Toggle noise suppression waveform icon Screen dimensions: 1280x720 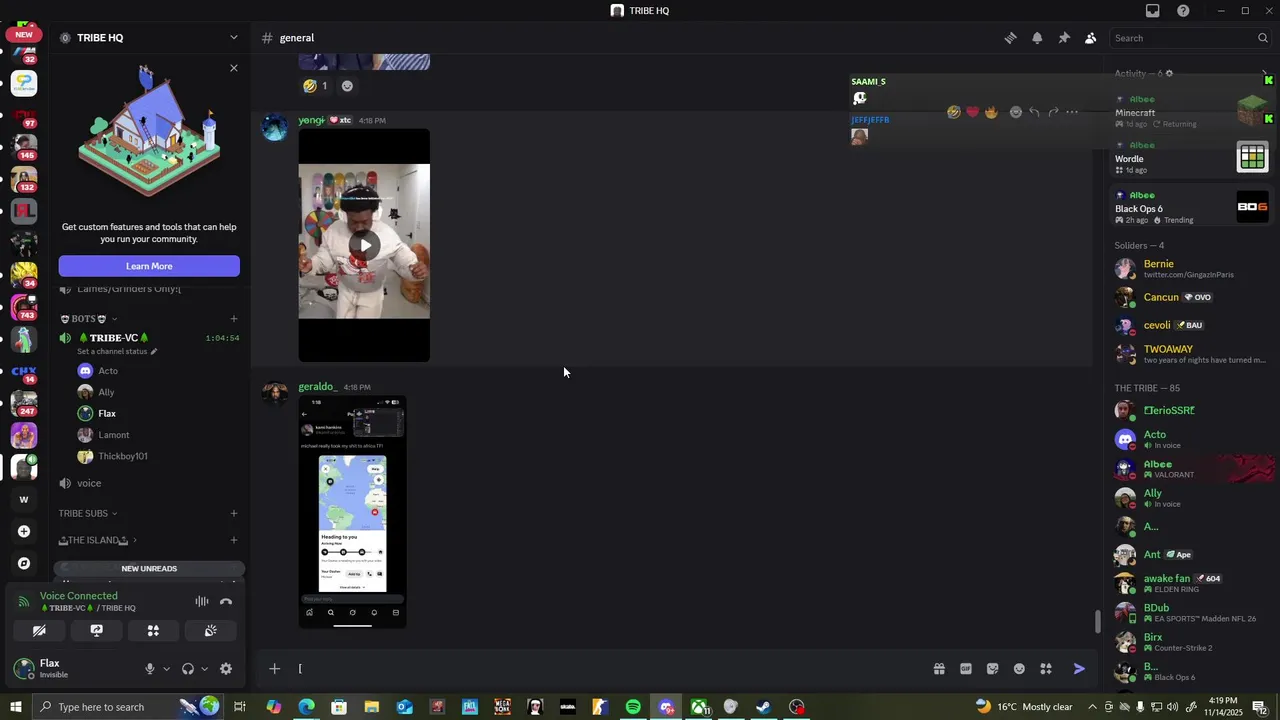pos(202,601)
